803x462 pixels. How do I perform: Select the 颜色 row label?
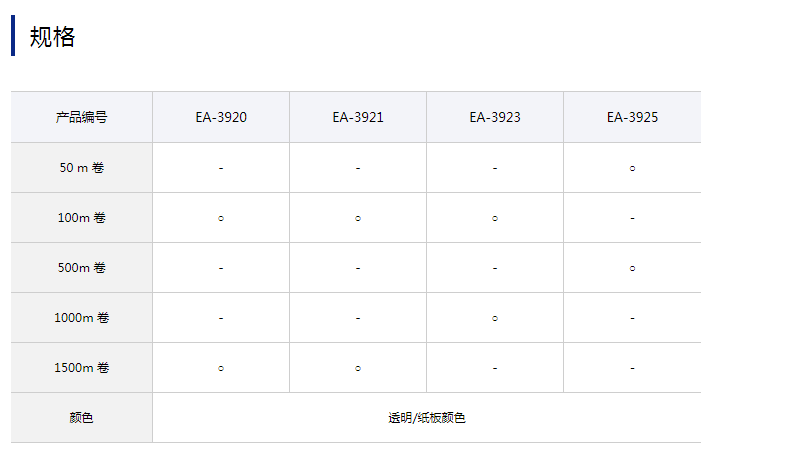click(82, 418)
